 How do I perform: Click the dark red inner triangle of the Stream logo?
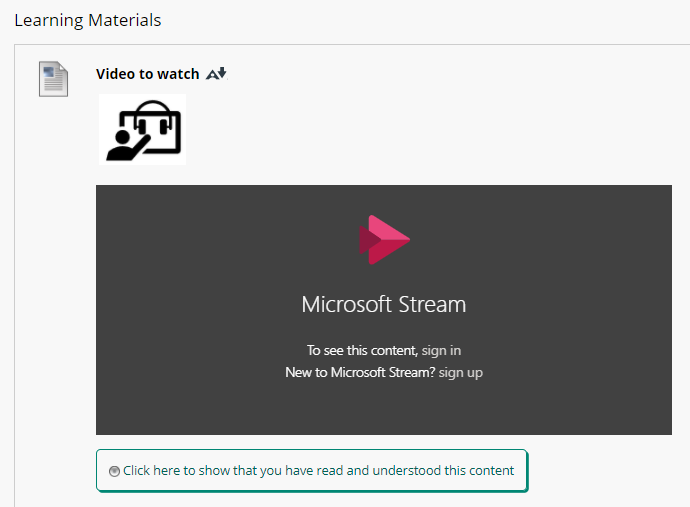[x=370, y=240]
